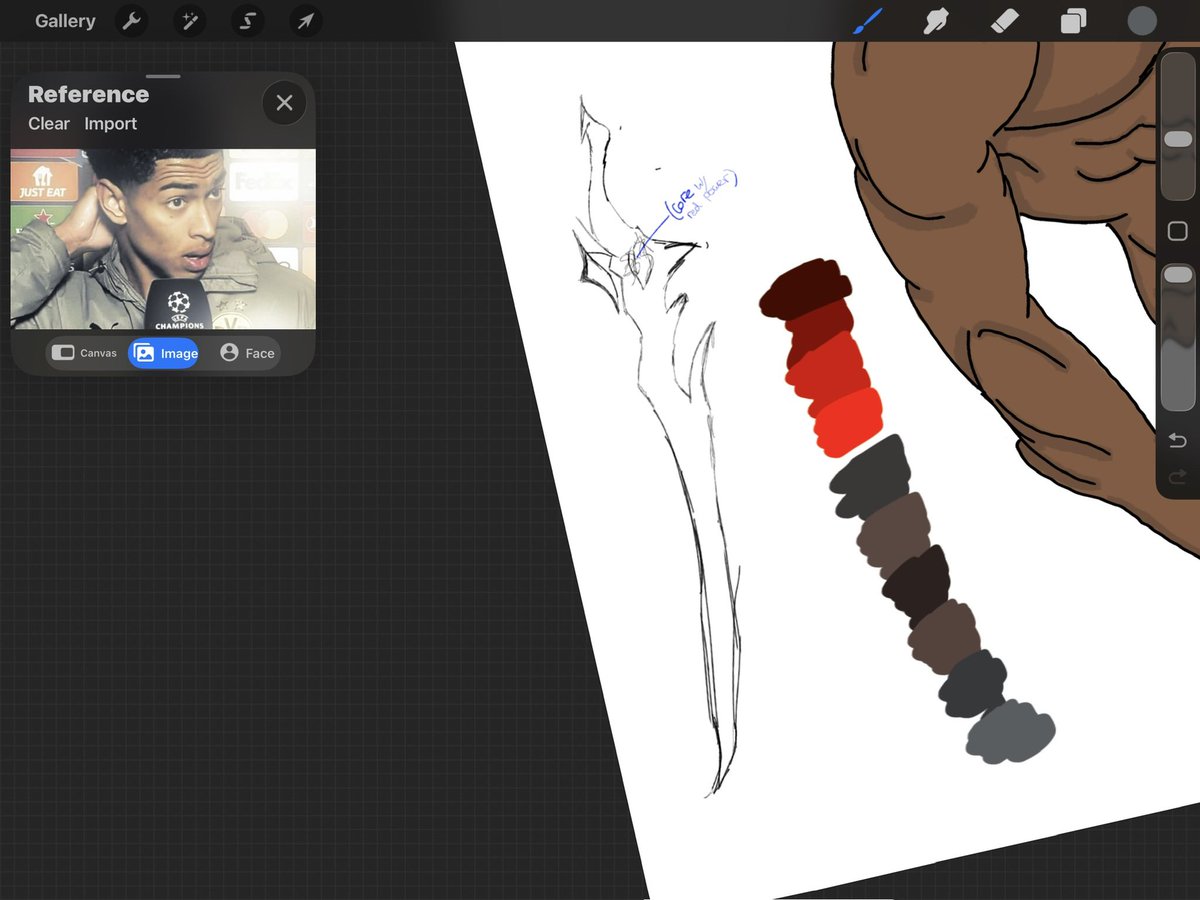Activate the Selection tool
The image size is (1200, 900).
tap(247, 21)
